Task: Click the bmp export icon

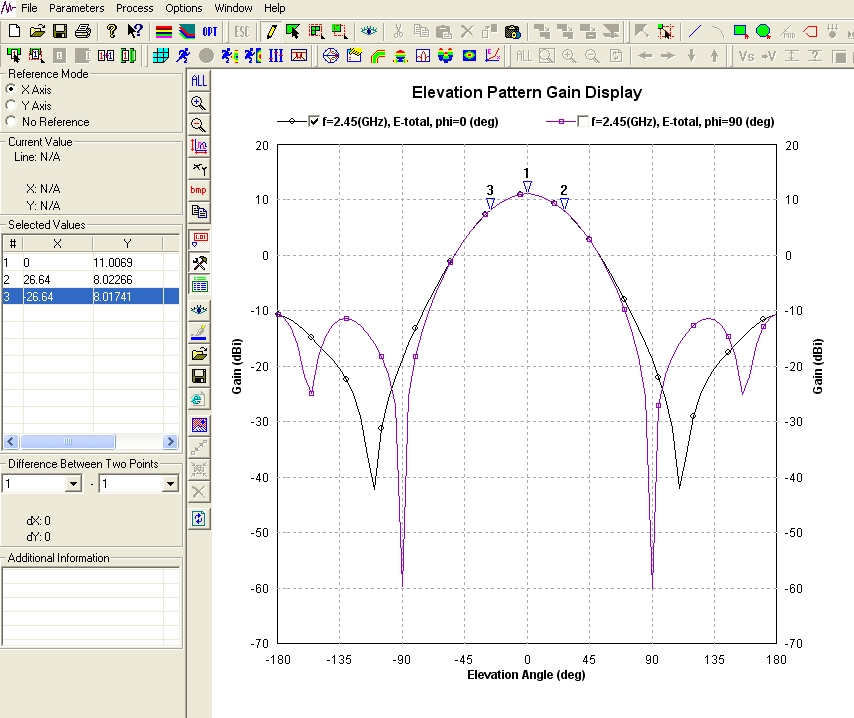Action: 199,190
